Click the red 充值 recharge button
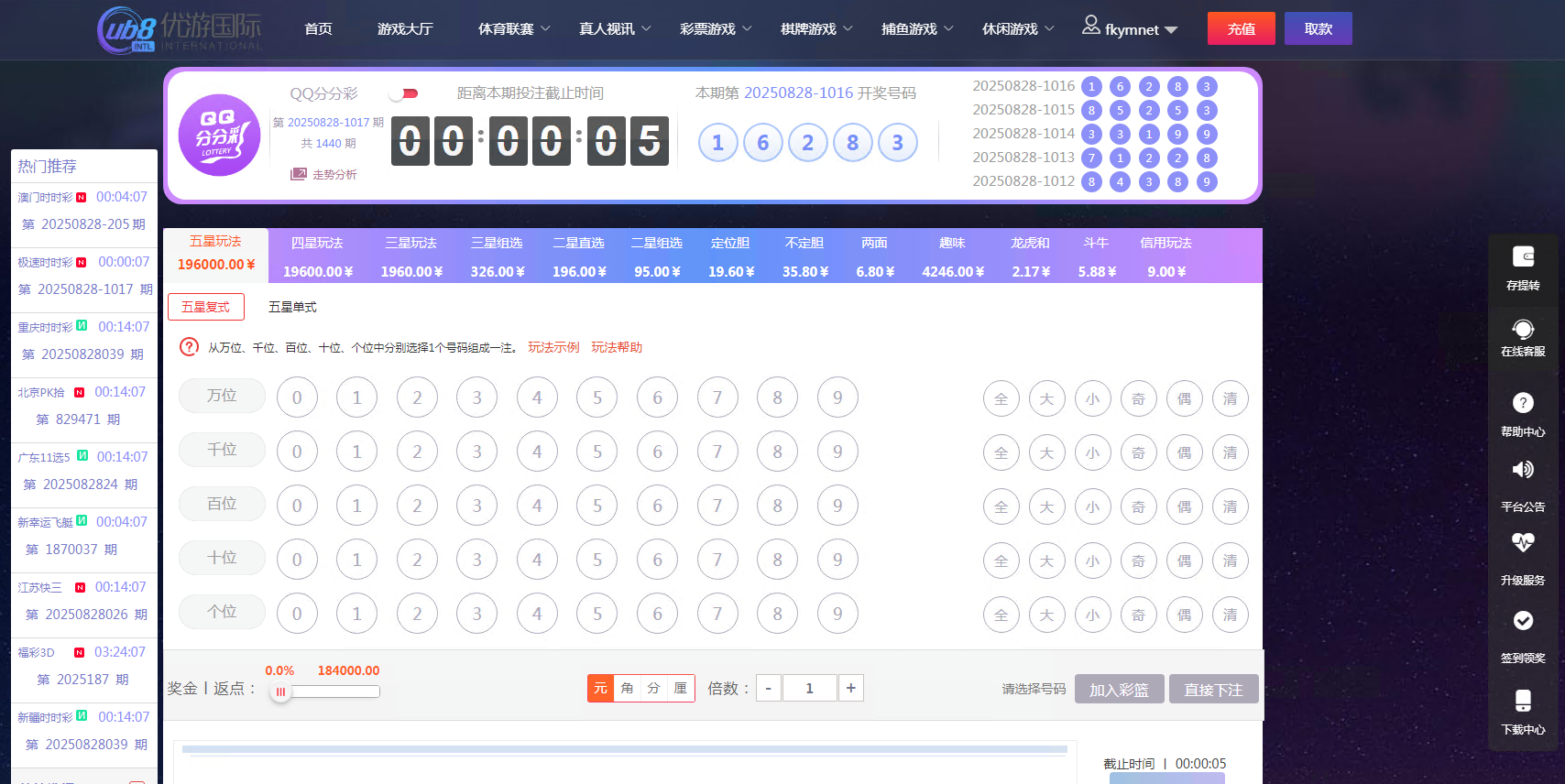 [1241, 28]
